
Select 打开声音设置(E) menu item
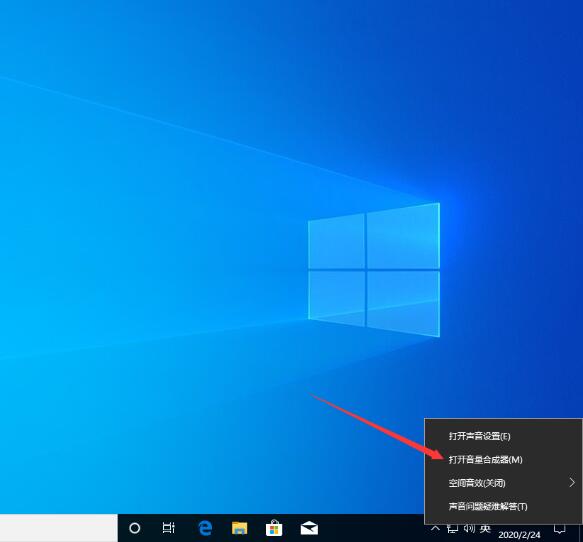pyautogui.click(x=503, y=436)
